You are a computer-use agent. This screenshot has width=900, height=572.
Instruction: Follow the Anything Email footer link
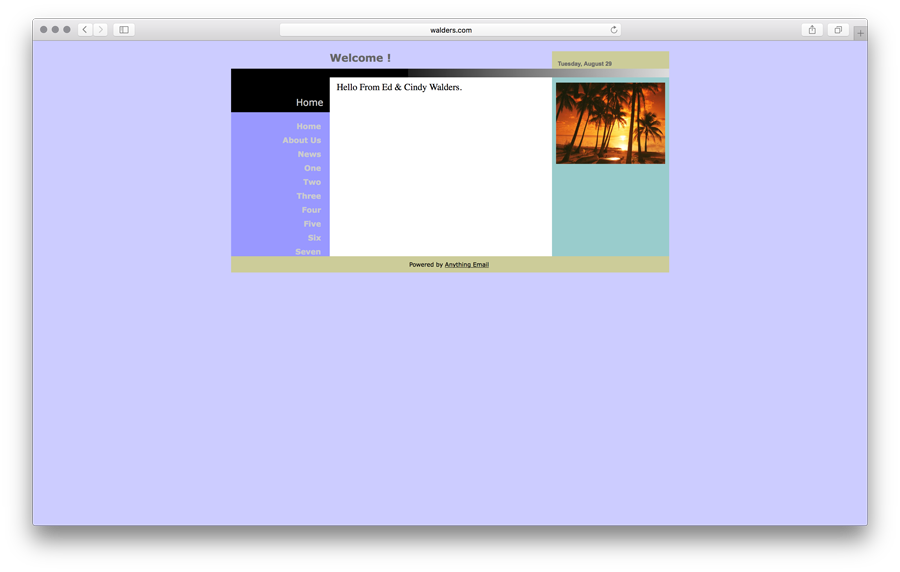[x=466, y=265]
